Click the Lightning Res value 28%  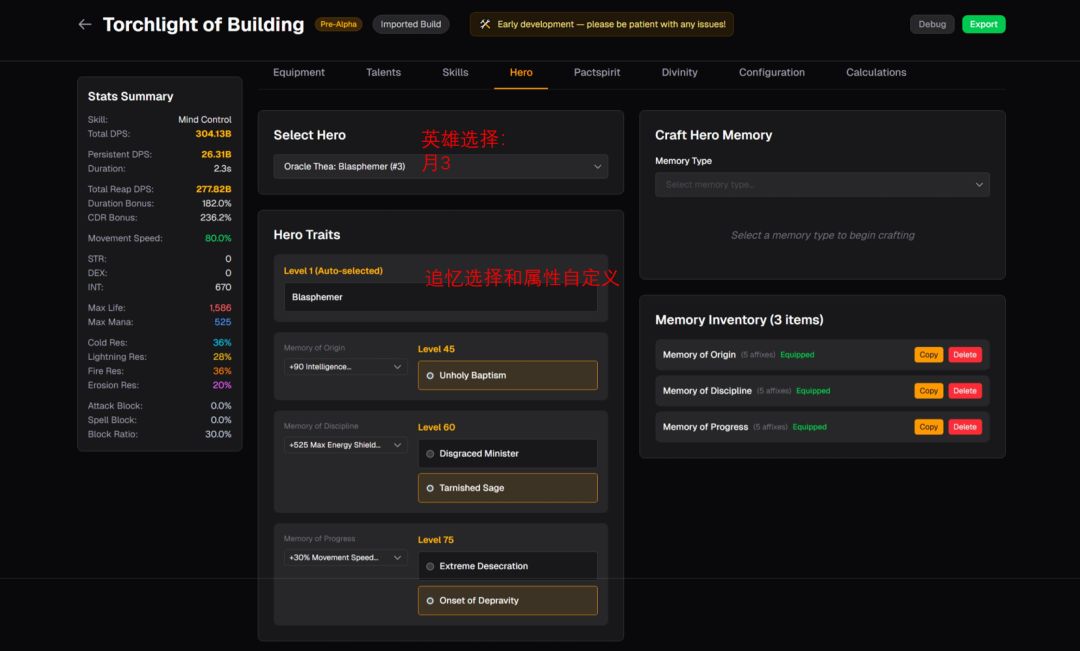coord(222,357)
